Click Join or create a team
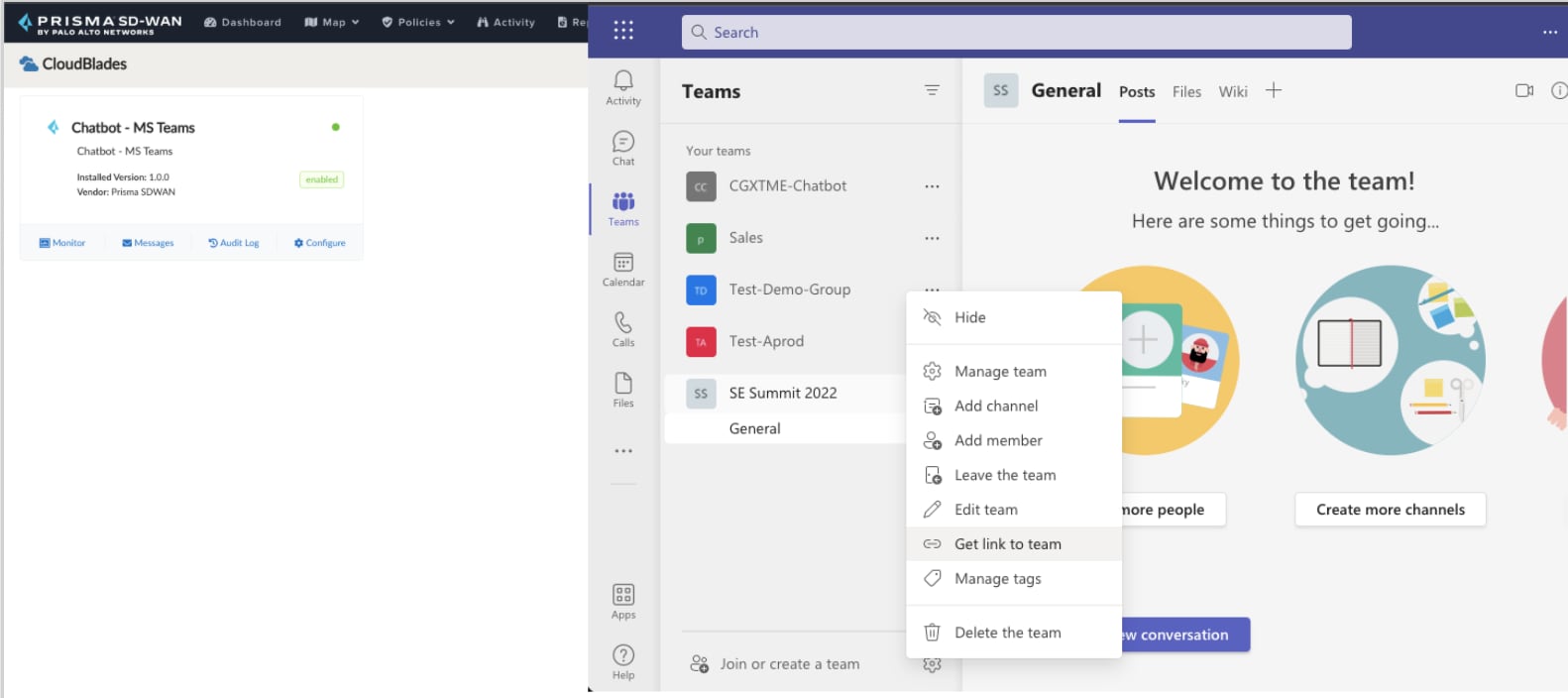 (x=775, y=664)
